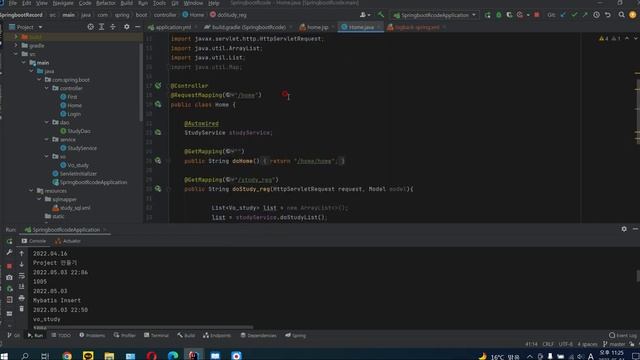Toggle scroll to end in console
640x360 pixels.
tap(22, 287)
